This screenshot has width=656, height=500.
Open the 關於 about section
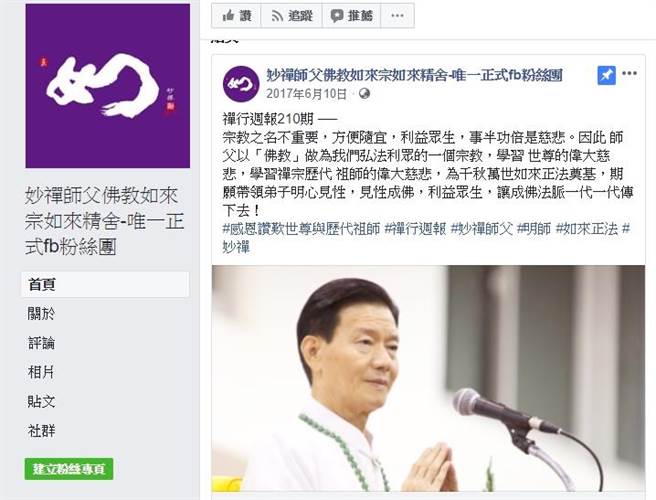[x=41, y=313]
